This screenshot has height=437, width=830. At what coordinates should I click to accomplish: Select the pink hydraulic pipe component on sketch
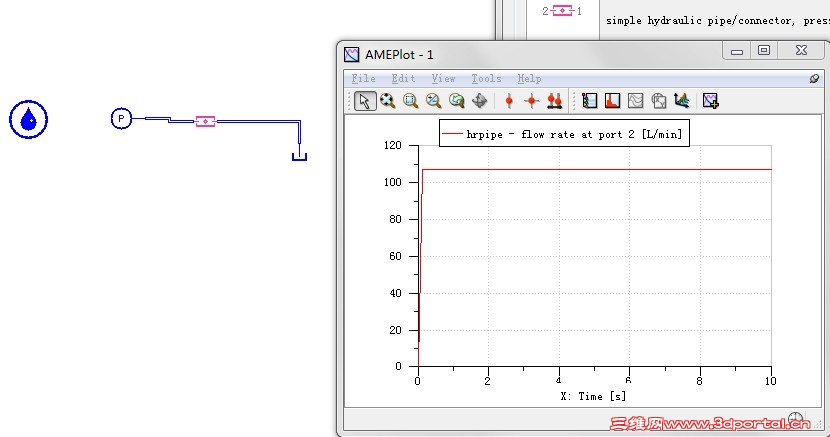tap(205, 122)
